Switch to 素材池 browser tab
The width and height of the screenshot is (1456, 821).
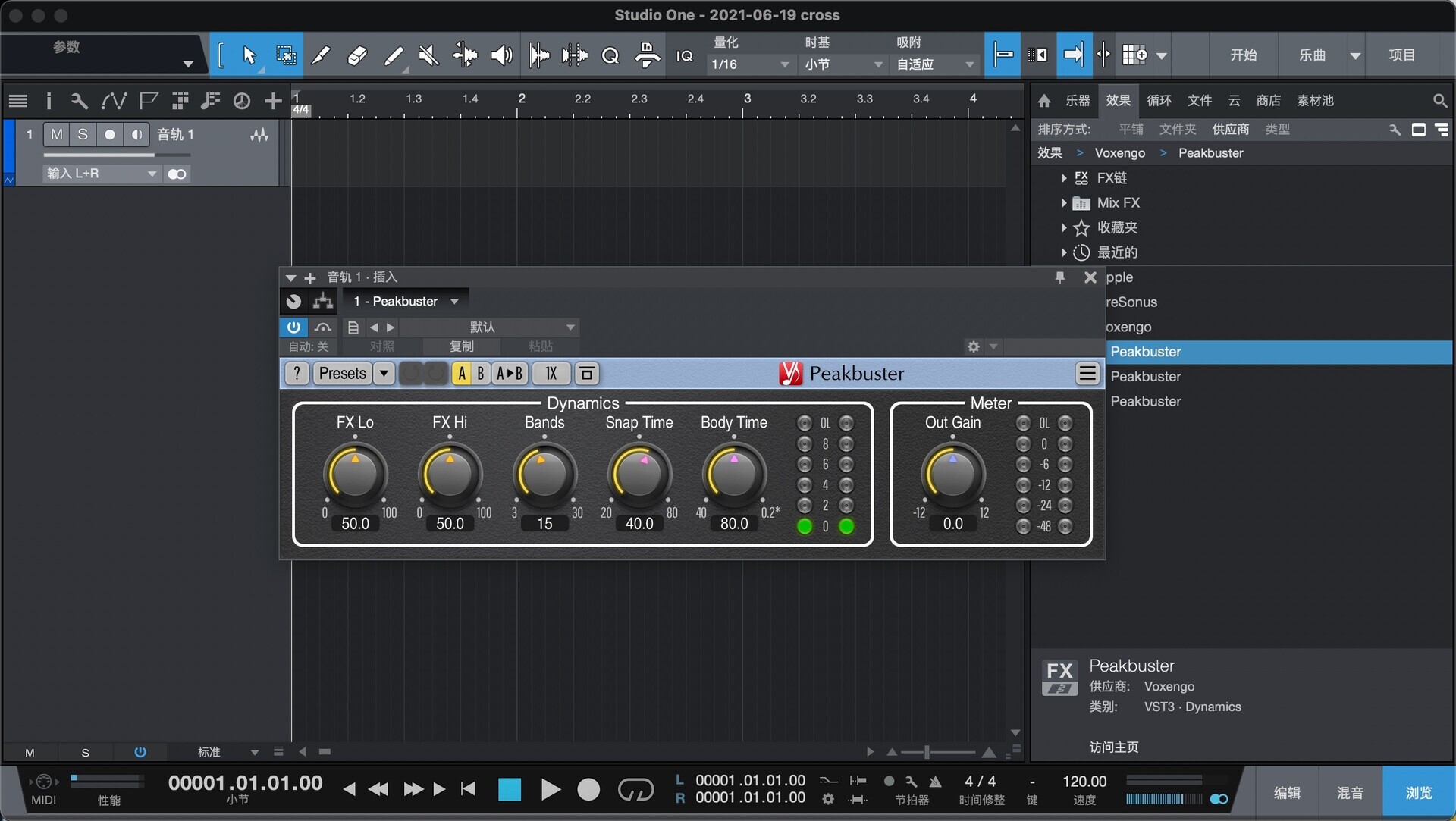(1315, 100)
